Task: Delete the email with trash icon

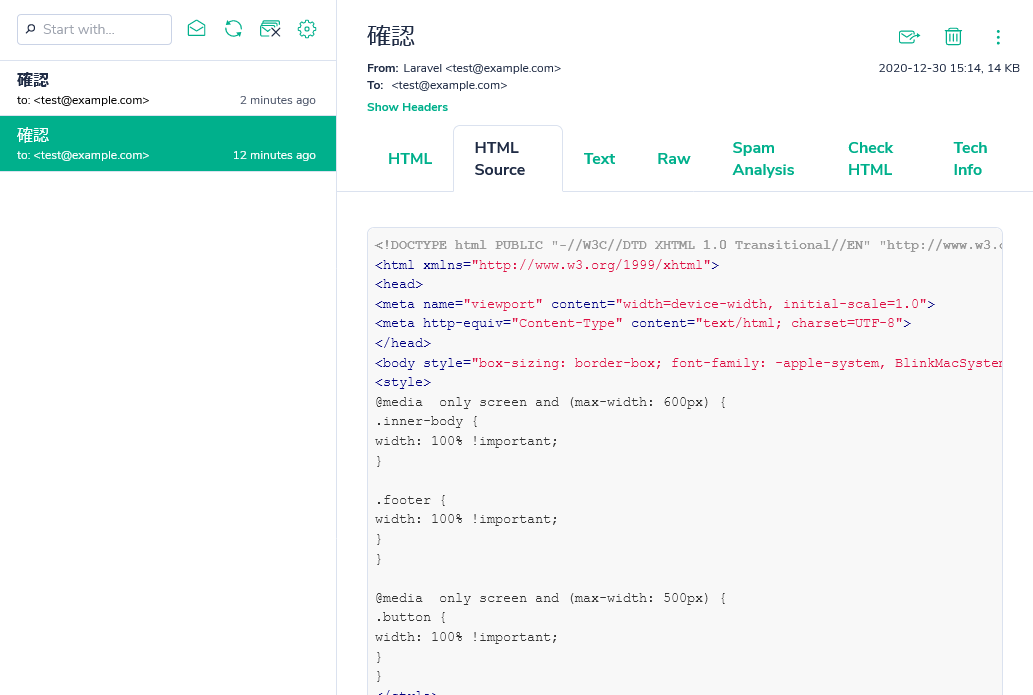Action: [x=953, y=36]
